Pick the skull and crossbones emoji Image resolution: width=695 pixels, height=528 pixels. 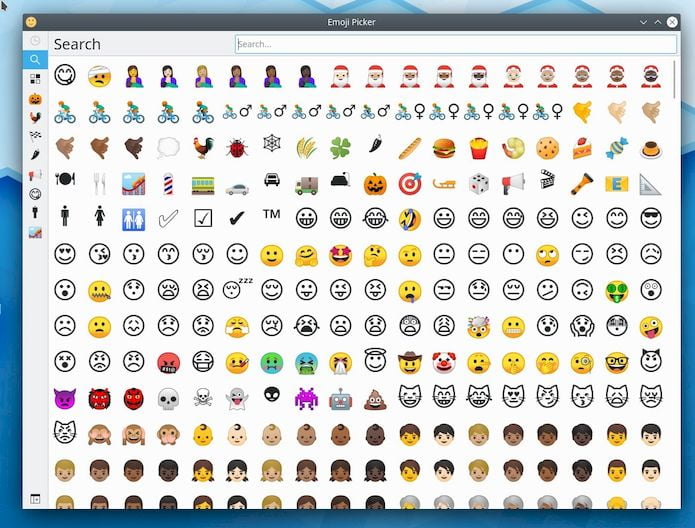(203, 398)
